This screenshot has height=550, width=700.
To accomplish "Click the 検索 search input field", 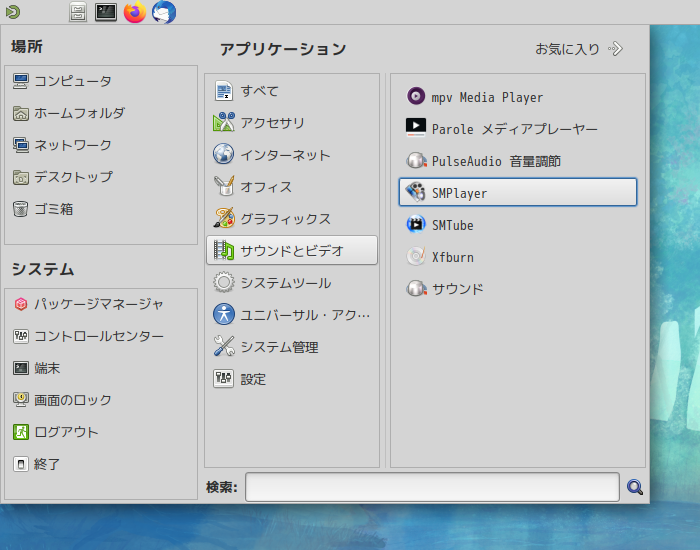I will point(432,487).
